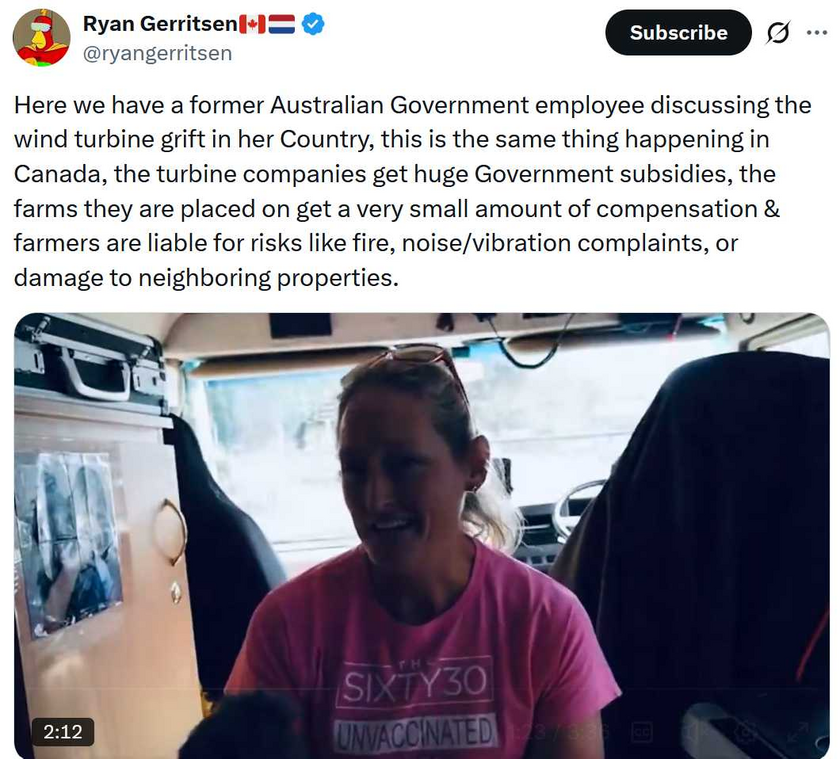Screen dimensions: 840x759
Task: Click Ryan Gerritsen's profile avatar
Action: (41, 37)
